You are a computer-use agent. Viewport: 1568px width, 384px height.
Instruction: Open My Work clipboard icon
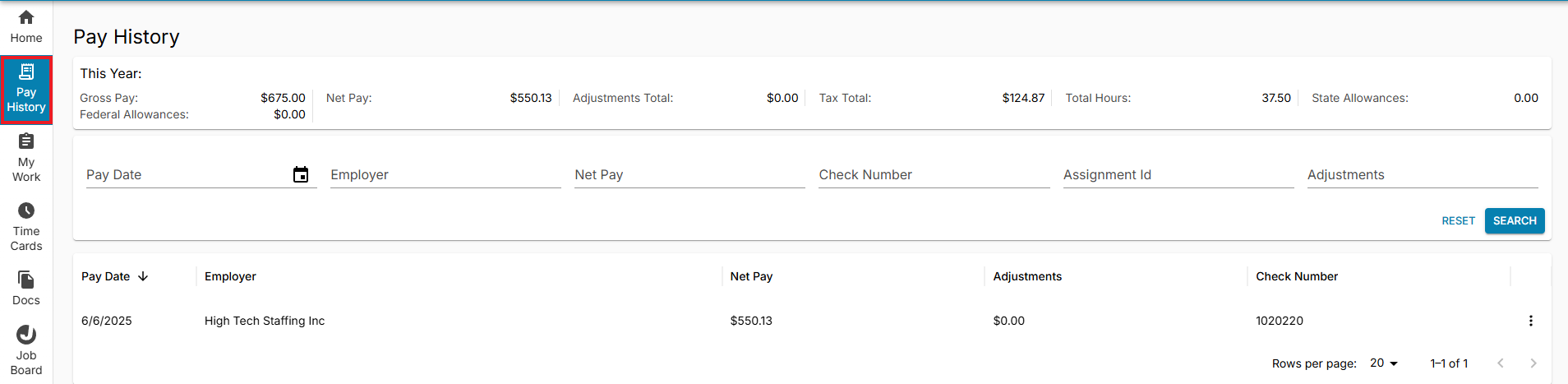pyautogui.click(x=26, y=141)
